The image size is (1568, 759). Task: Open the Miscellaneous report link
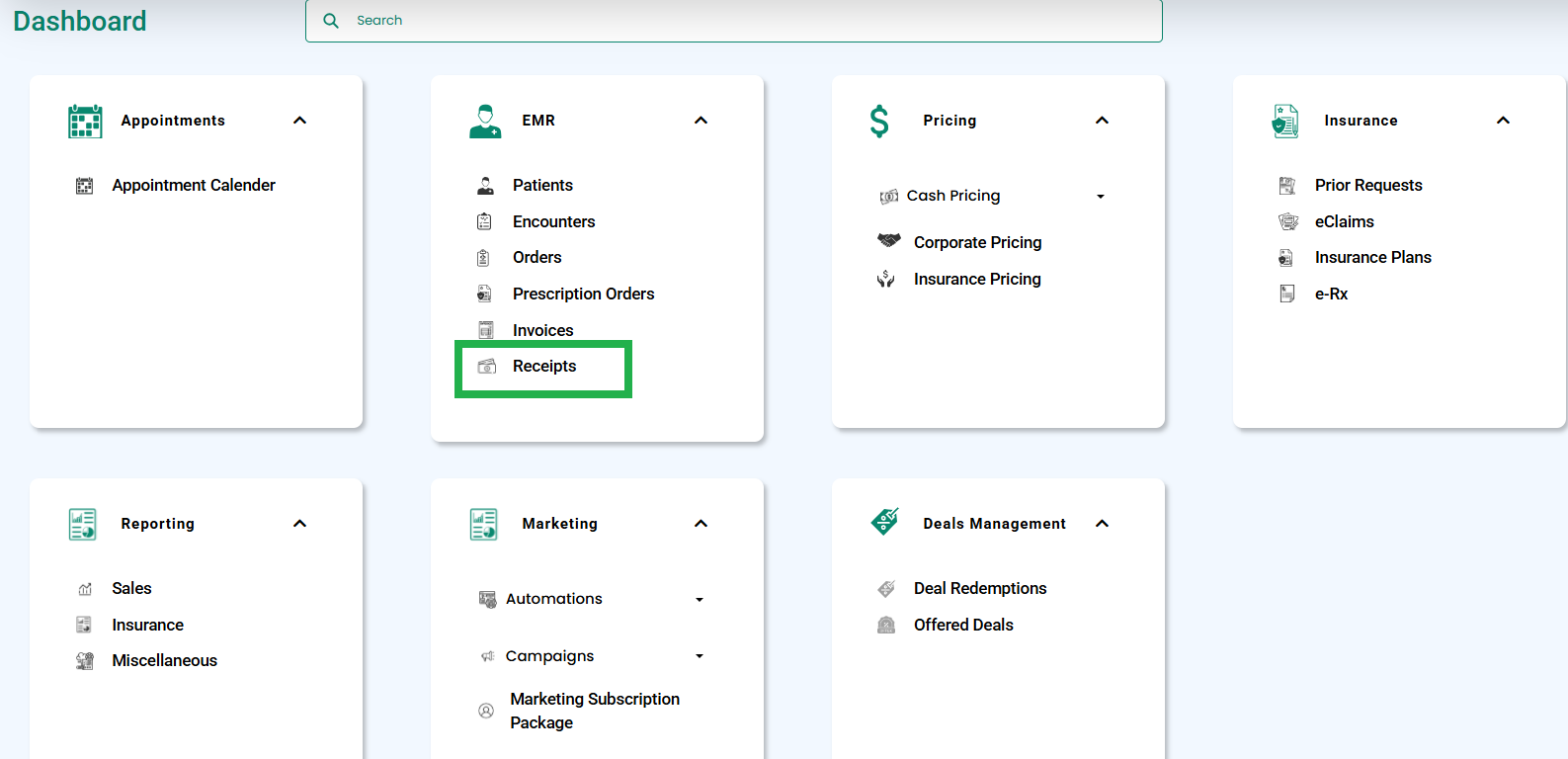click(x=165, y=661)
